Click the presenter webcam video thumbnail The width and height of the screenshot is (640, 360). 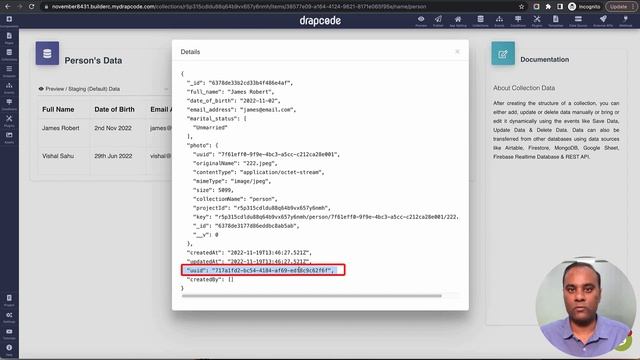click(x=585, y=307)
